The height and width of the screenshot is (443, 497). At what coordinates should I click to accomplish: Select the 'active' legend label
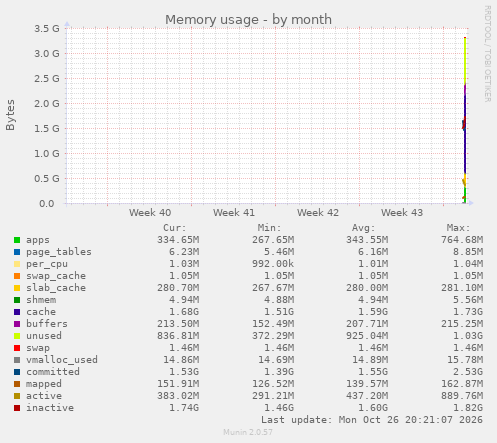(x=44, y=396)
